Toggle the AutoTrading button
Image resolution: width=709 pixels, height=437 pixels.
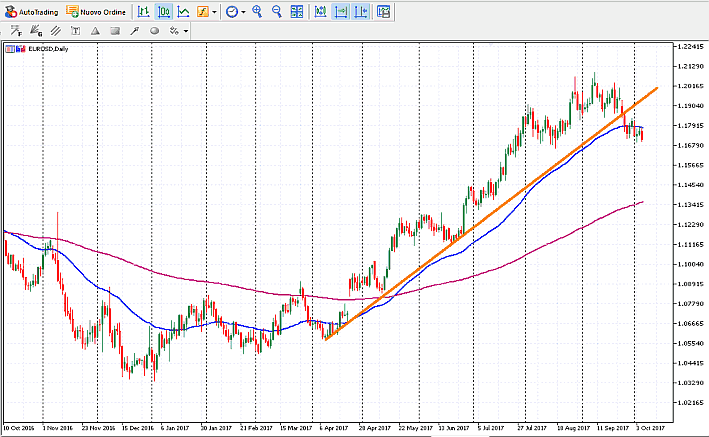(31, 12)
